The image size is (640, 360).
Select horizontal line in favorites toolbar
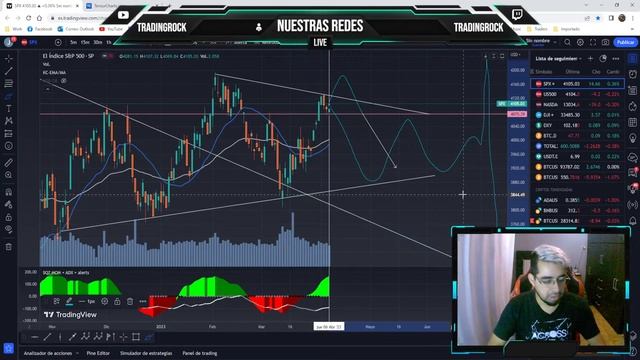pyautogui.click(x=35, y=337)
